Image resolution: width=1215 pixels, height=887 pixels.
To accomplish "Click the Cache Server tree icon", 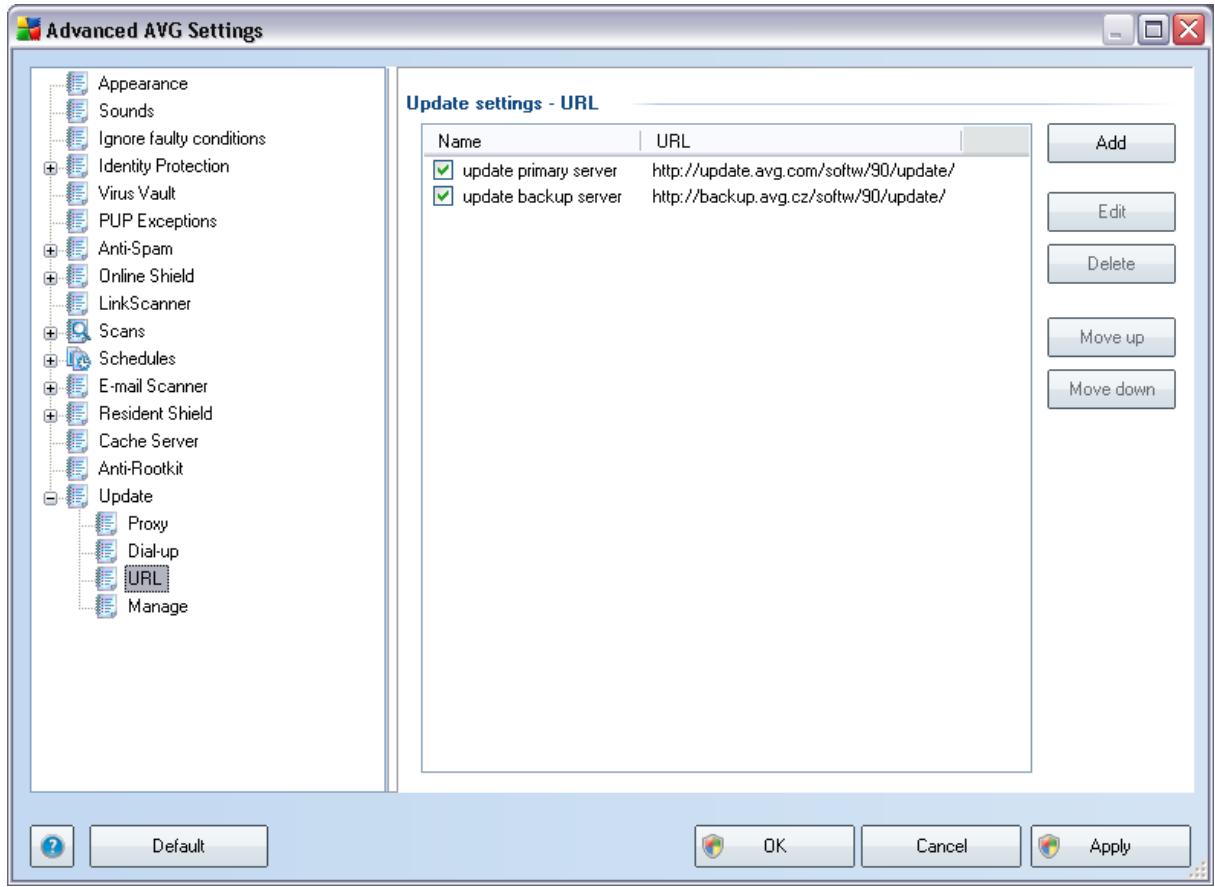I will [79, 440].
